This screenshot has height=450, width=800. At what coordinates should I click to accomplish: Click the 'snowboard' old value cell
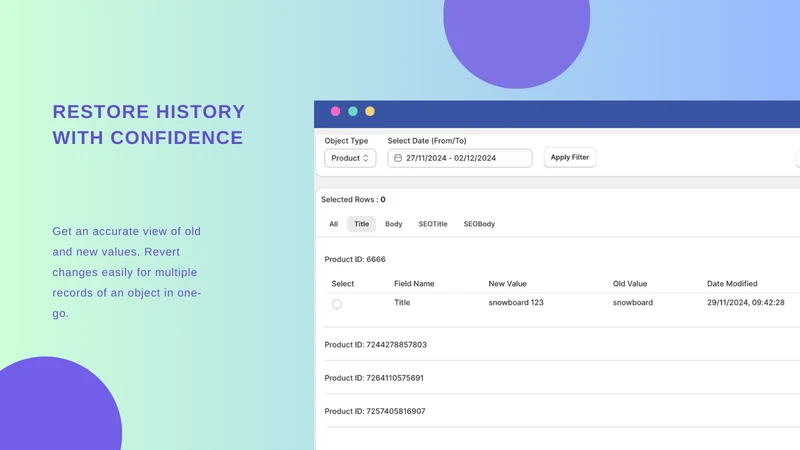(633, 303)
